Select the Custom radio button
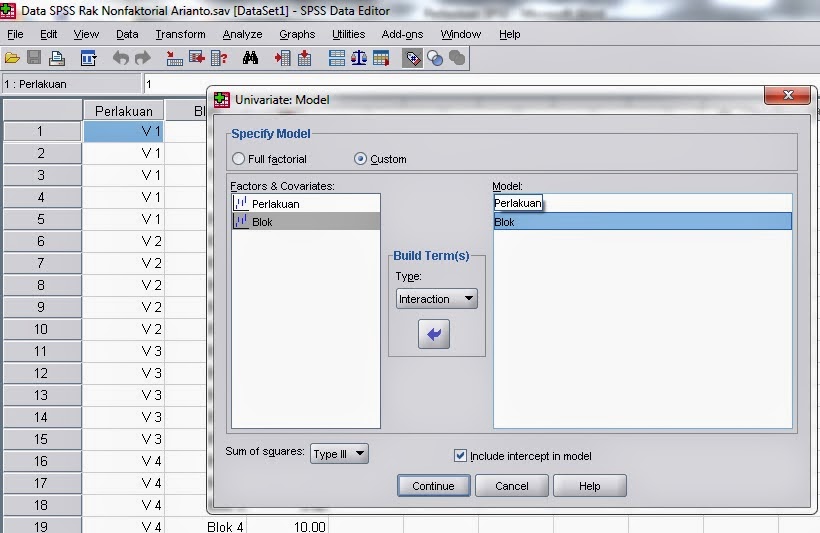The image size is (820, 533). (x=360, y=158)
